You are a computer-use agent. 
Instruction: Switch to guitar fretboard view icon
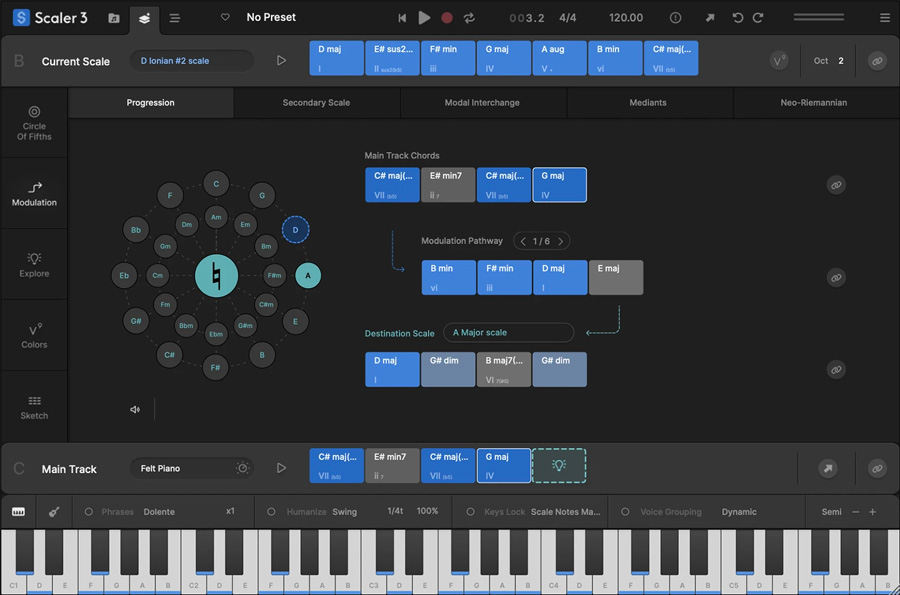pyautogui.click(x=54, y=512)
